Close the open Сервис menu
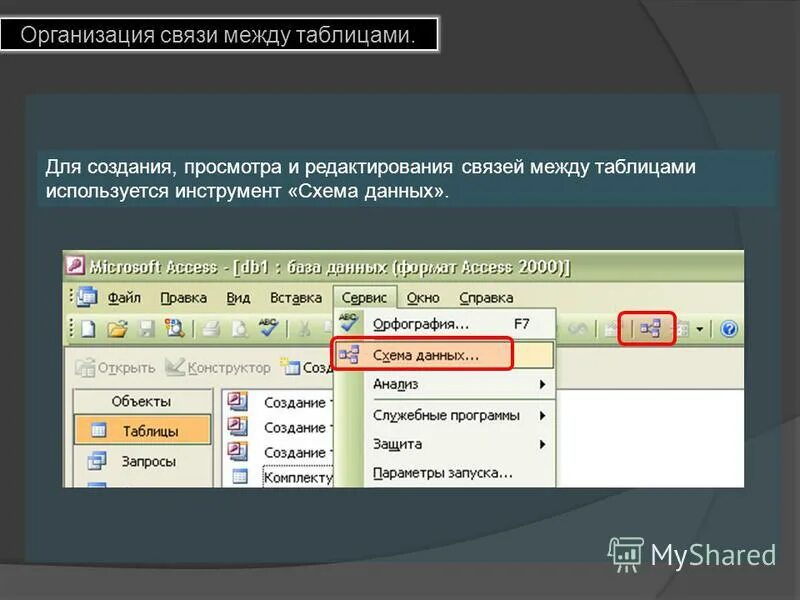 coord(364,297)
